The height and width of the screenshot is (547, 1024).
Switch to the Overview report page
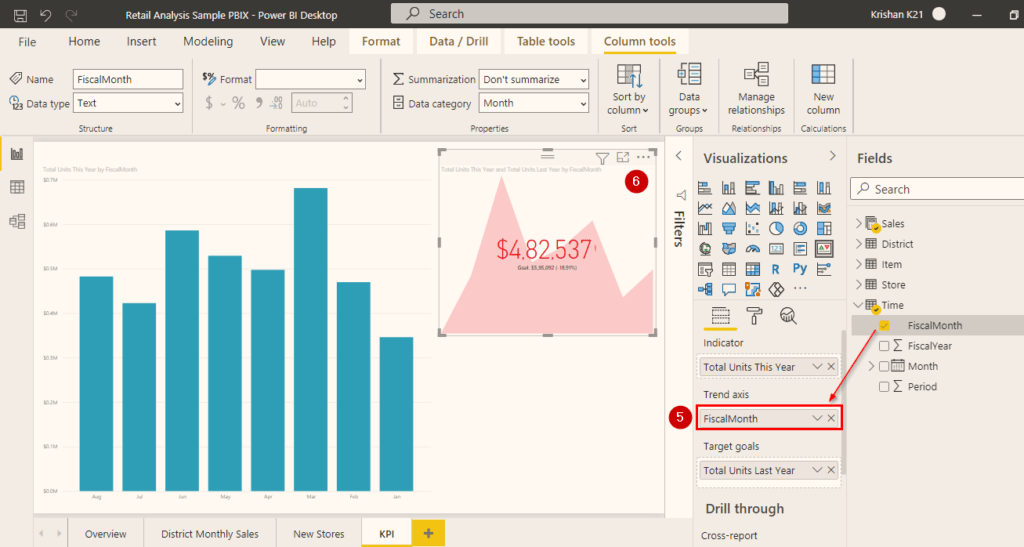point(105,534)
